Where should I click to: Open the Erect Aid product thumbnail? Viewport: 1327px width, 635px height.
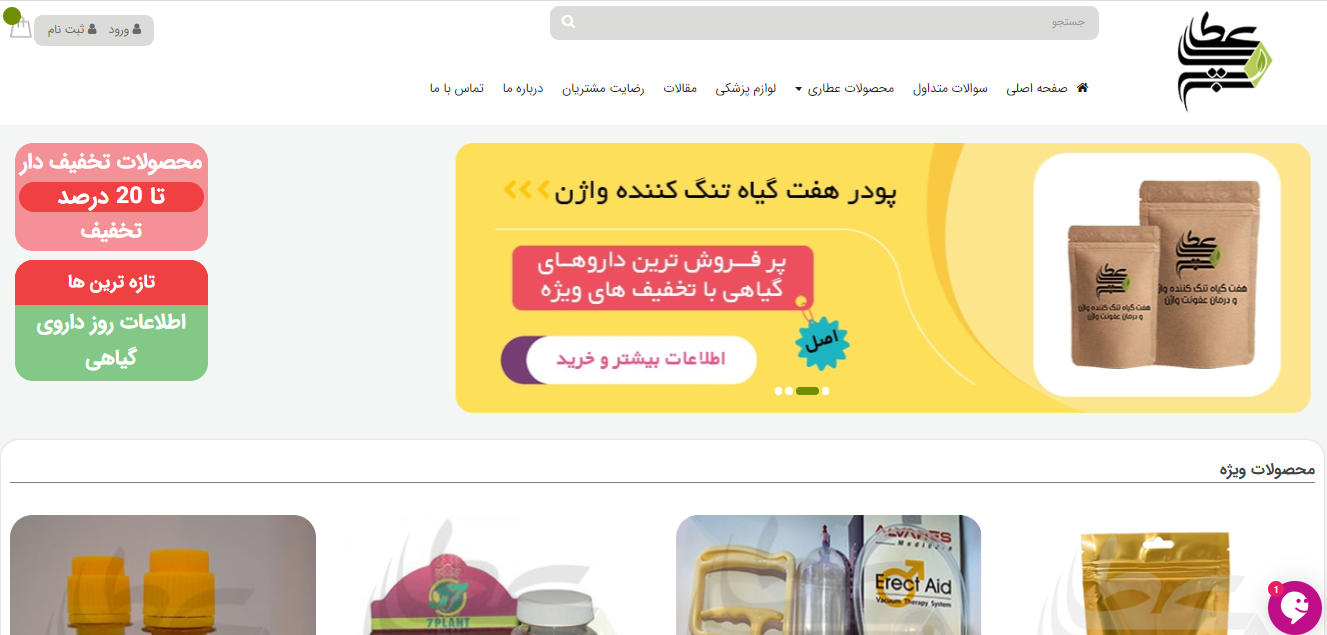(828, 575)
